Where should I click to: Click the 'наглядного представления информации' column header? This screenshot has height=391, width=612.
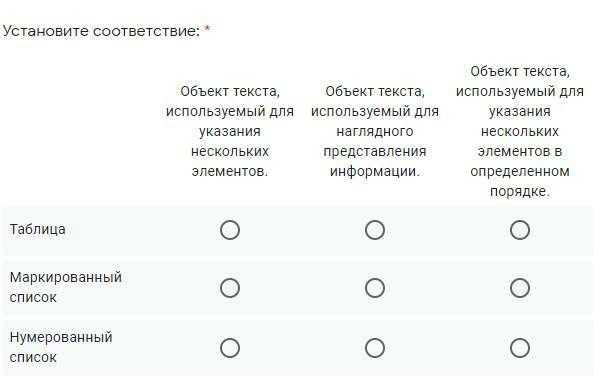[375, 131]
